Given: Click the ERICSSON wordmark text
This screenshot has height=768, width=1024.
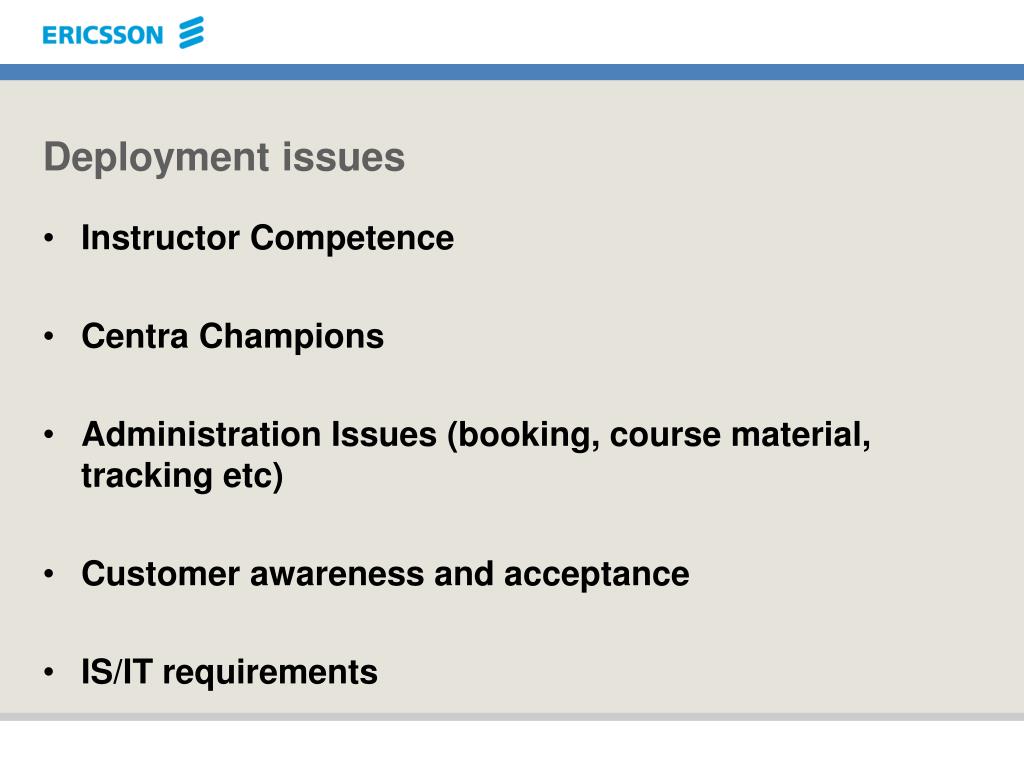Looking at the screenshot, I should click(103, 35).
